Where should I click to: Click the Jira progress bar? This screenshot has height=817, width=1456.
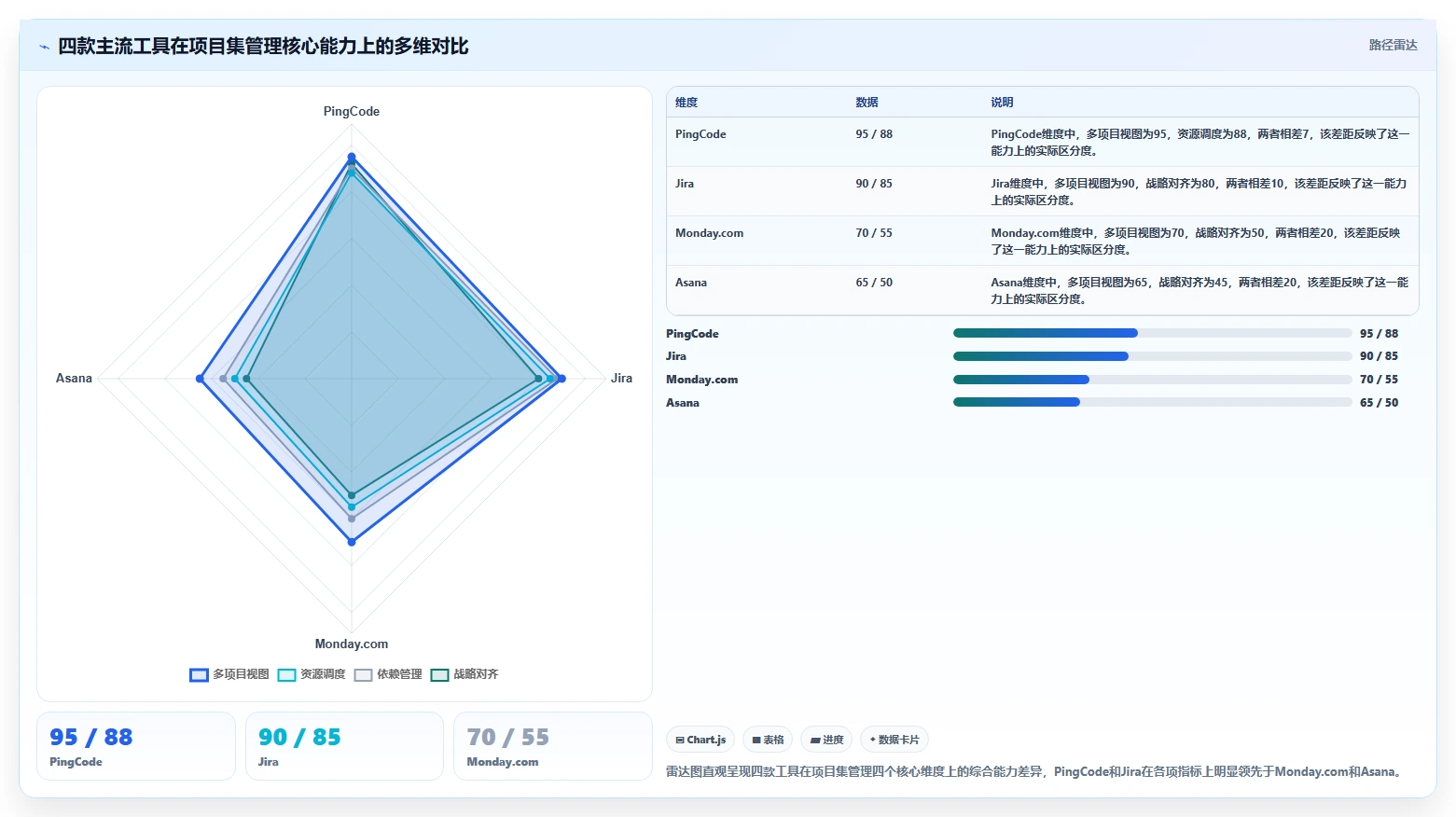pyautogui.click(x=1152, y=356)
